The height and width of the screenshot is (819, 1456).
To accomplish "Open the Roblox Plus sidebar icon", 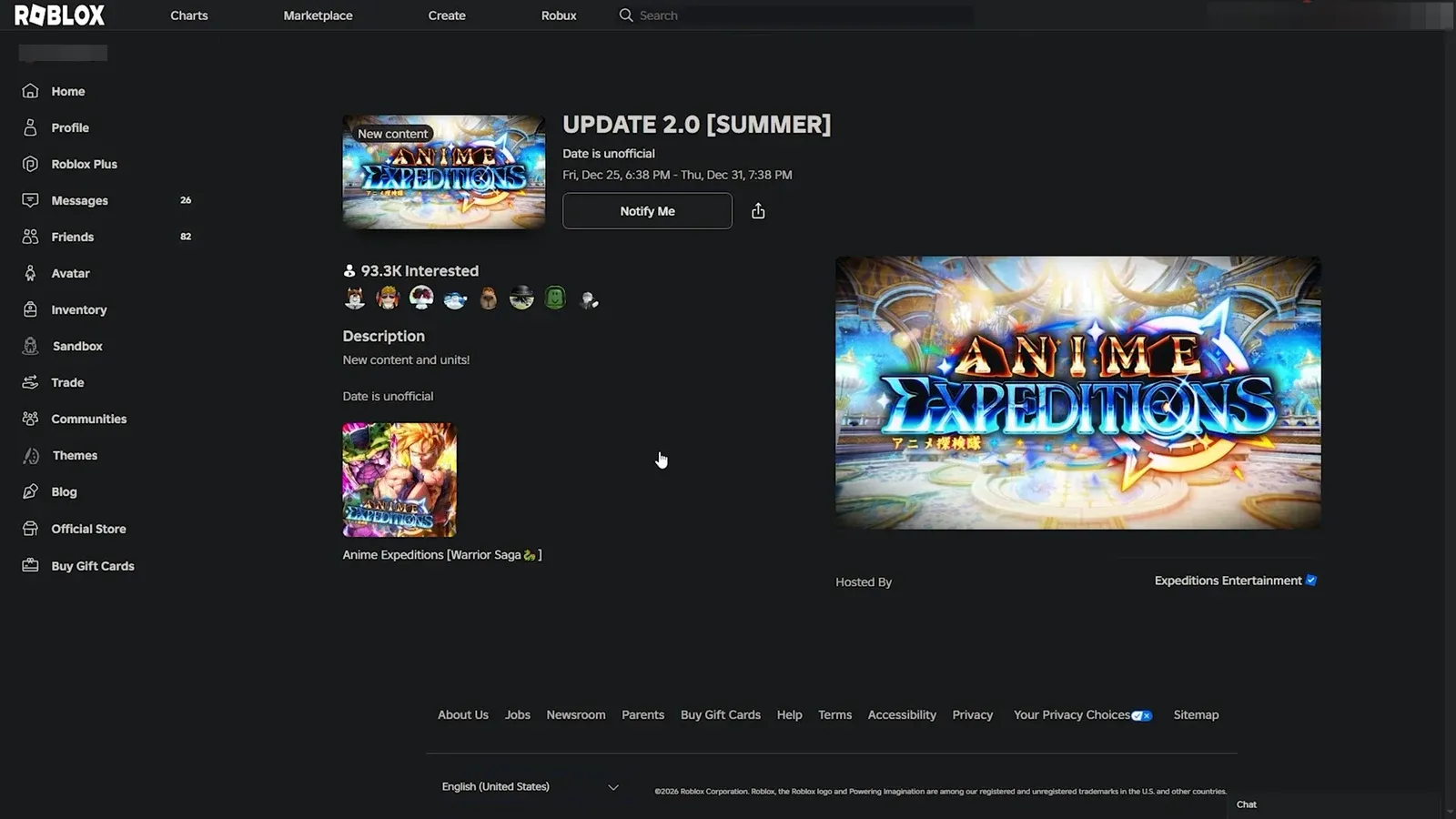I will click(30, 164).
